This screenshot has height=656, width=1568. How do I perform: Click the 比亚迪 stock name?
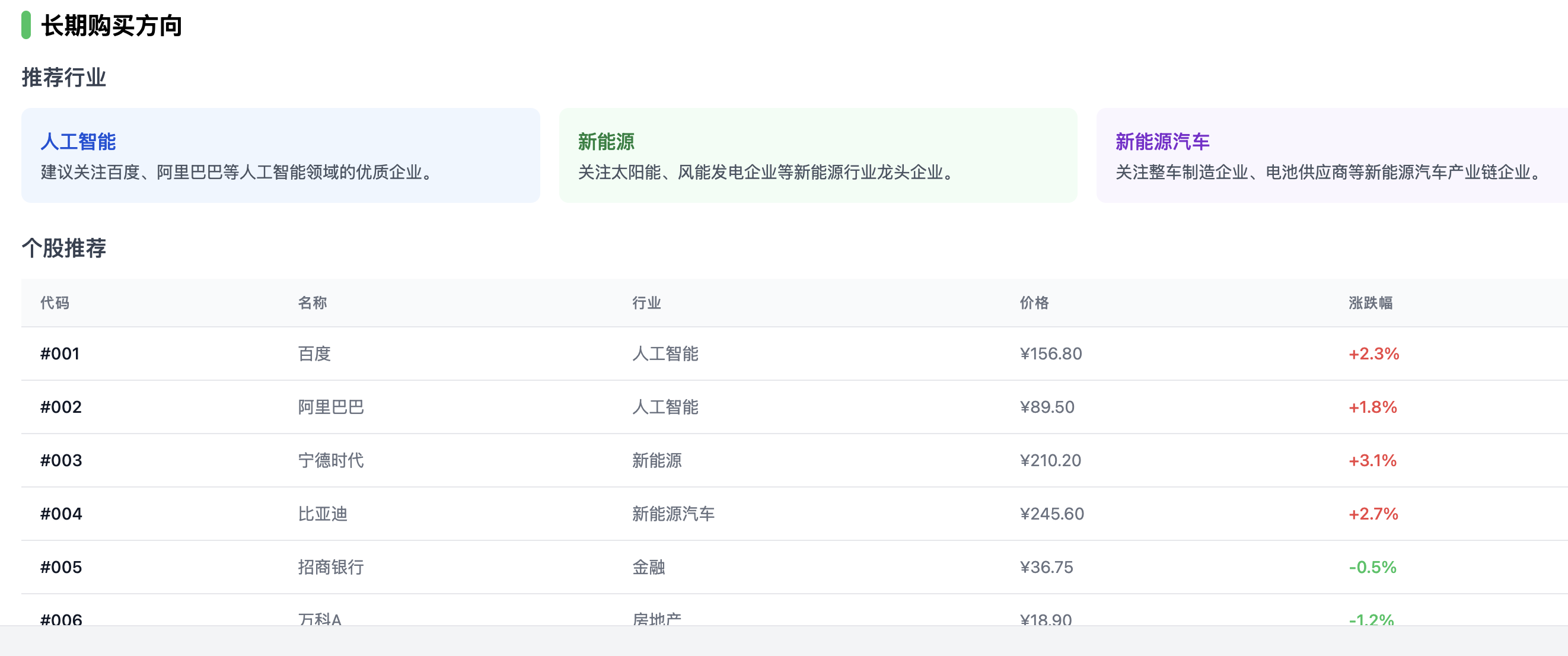pyautogui.click(x=323, y=514)
